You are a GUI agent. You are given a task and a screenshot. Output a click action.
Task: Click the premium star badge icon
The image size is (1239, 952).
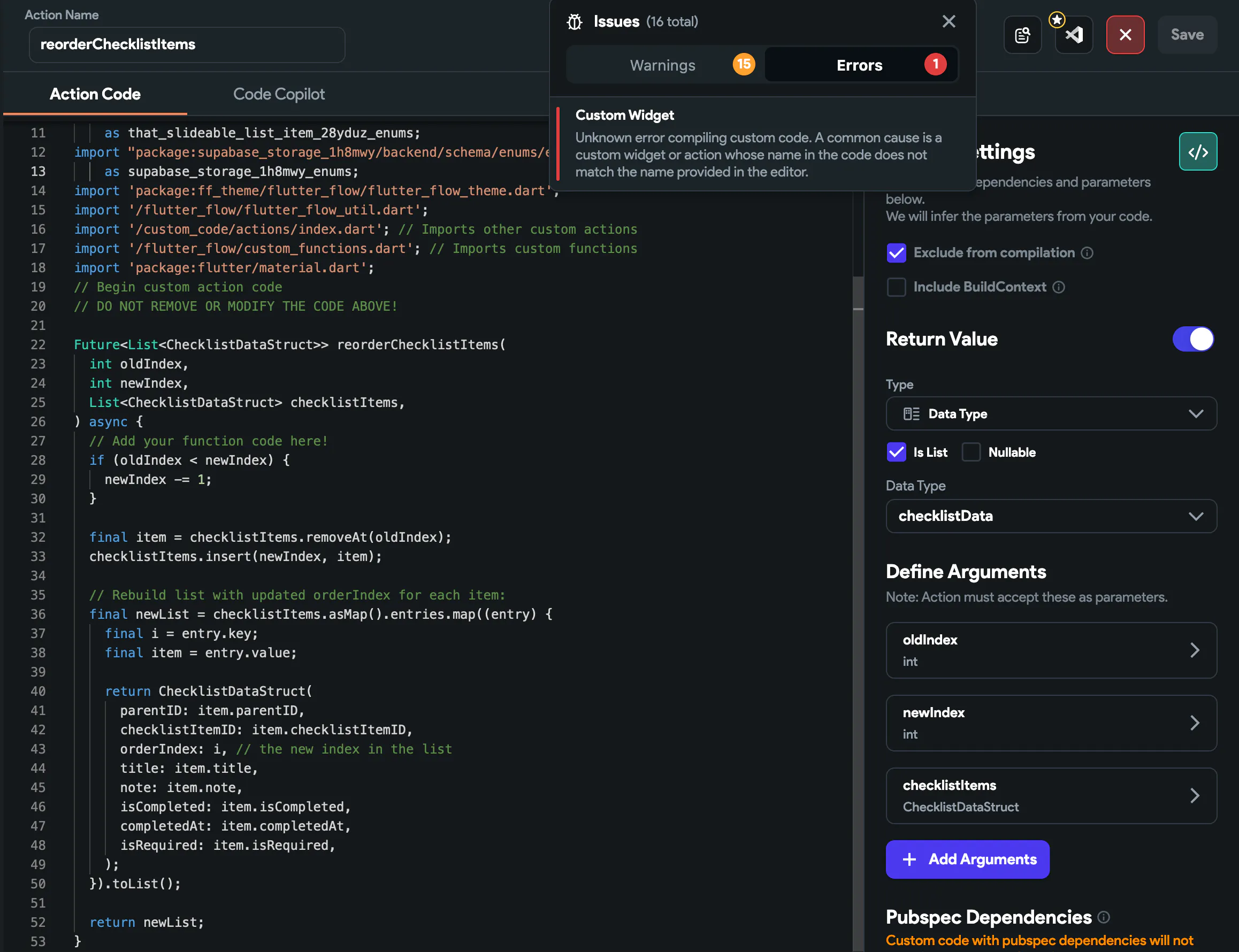(x=1057, y=20)
